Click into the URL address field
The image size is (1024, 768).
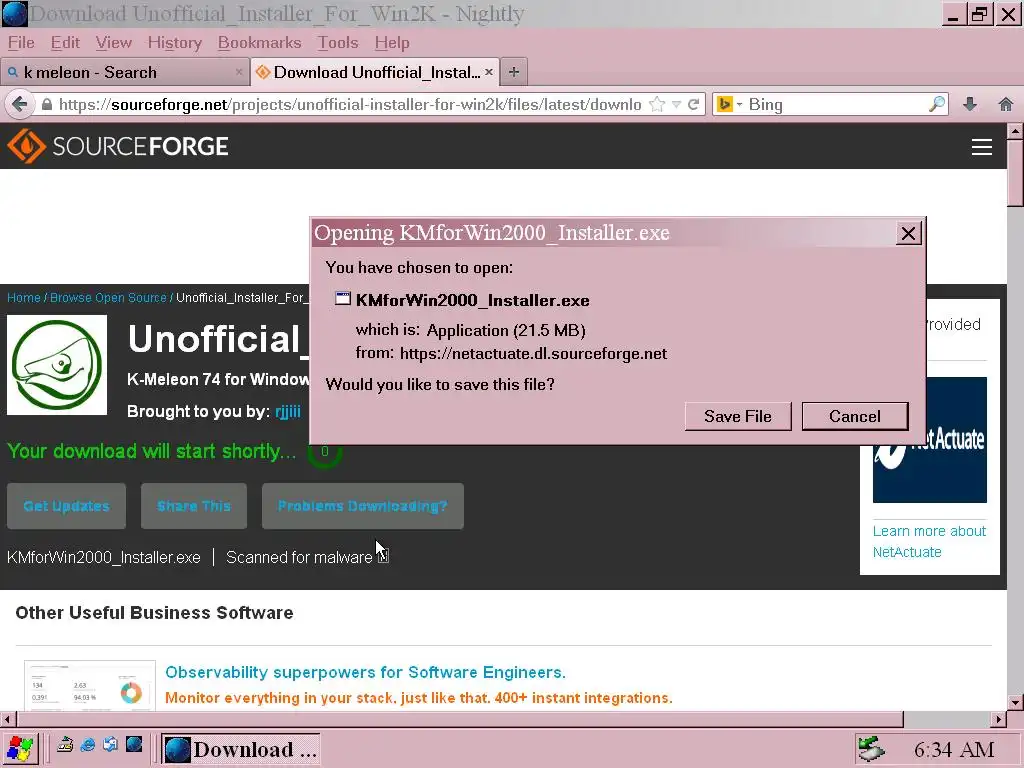tap(349, 104)
